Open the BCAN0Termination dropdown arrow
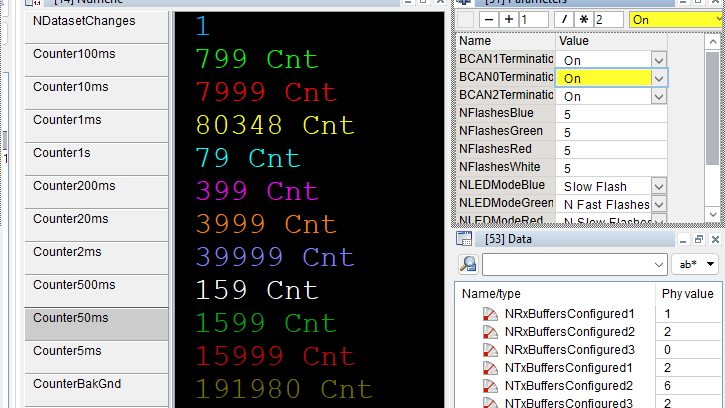Screen dimensions: 725x408 click(x=659, y=78)
